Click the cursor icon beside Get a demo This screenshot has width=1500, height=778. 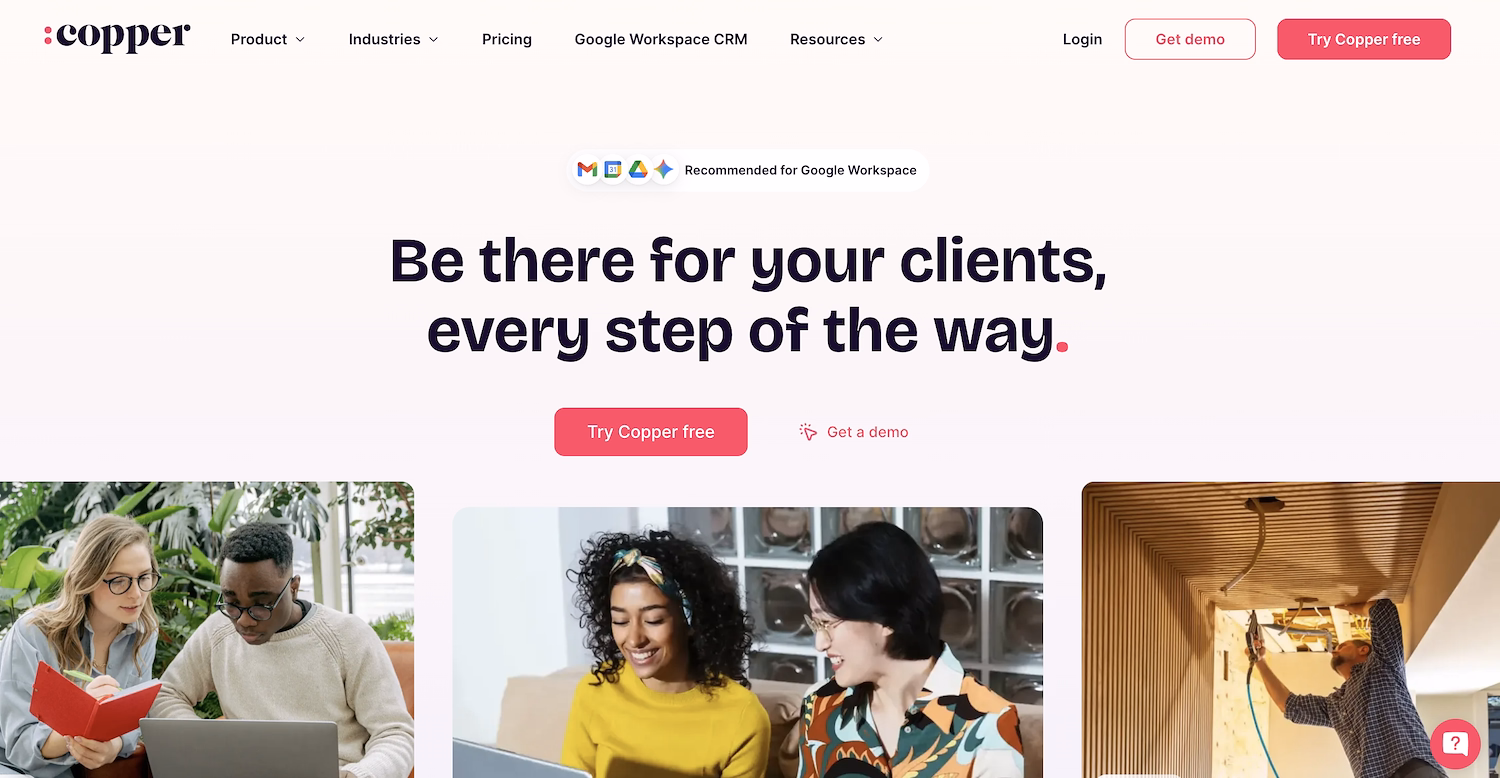[x=808, y=432]
